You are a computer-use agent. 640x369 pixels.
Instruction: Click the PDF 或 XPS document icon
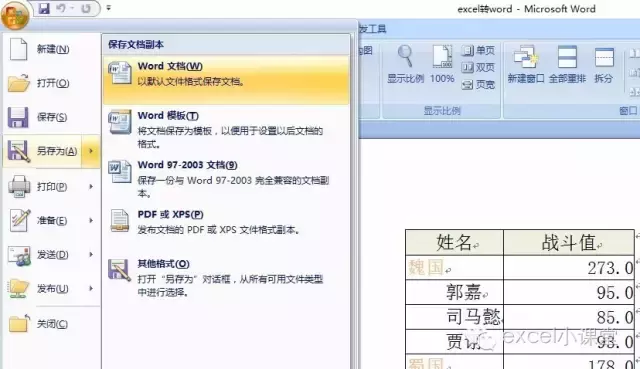point(120,221)
